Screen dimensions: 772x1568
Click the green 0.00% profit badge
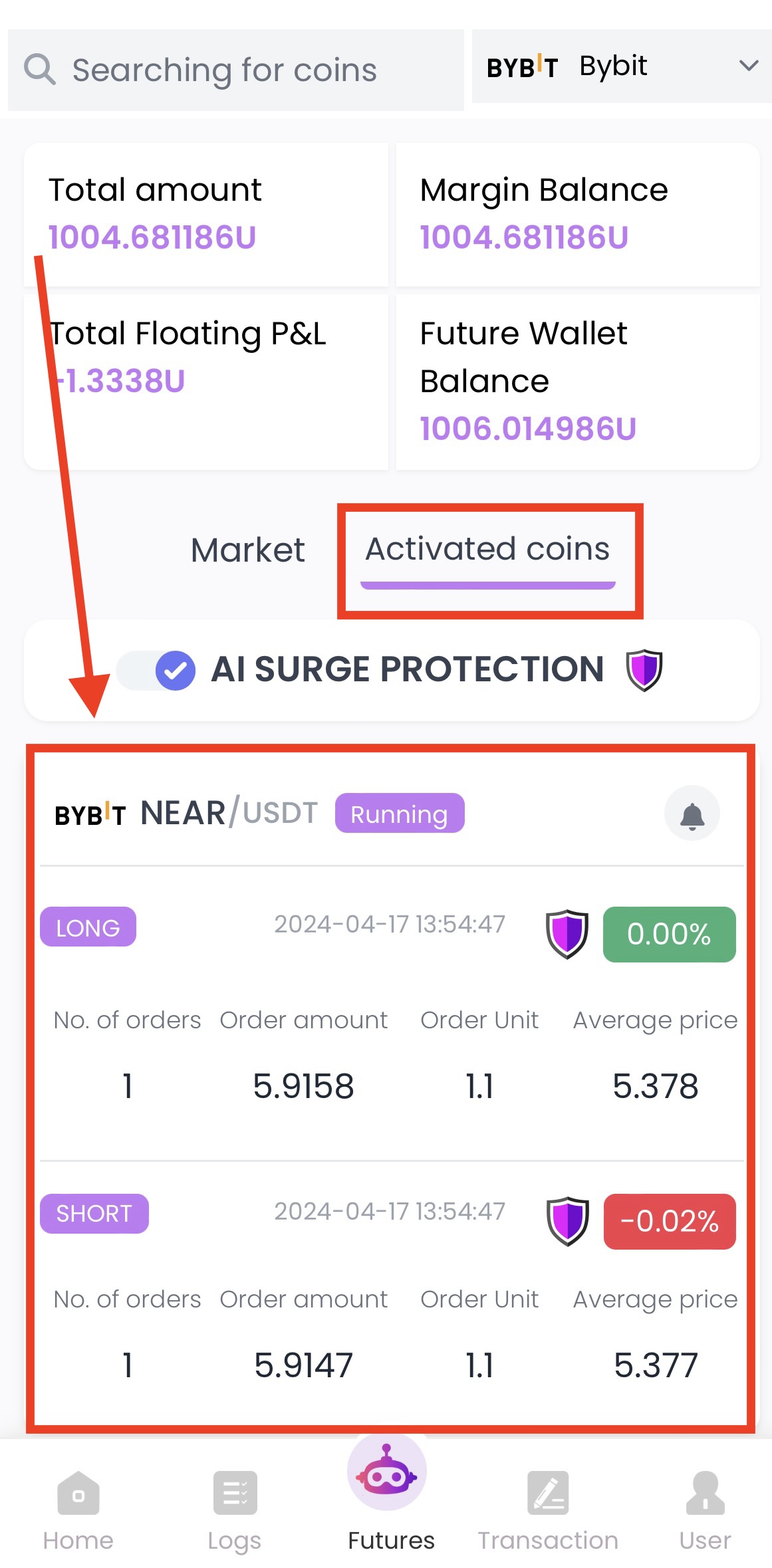coord(669,935)
